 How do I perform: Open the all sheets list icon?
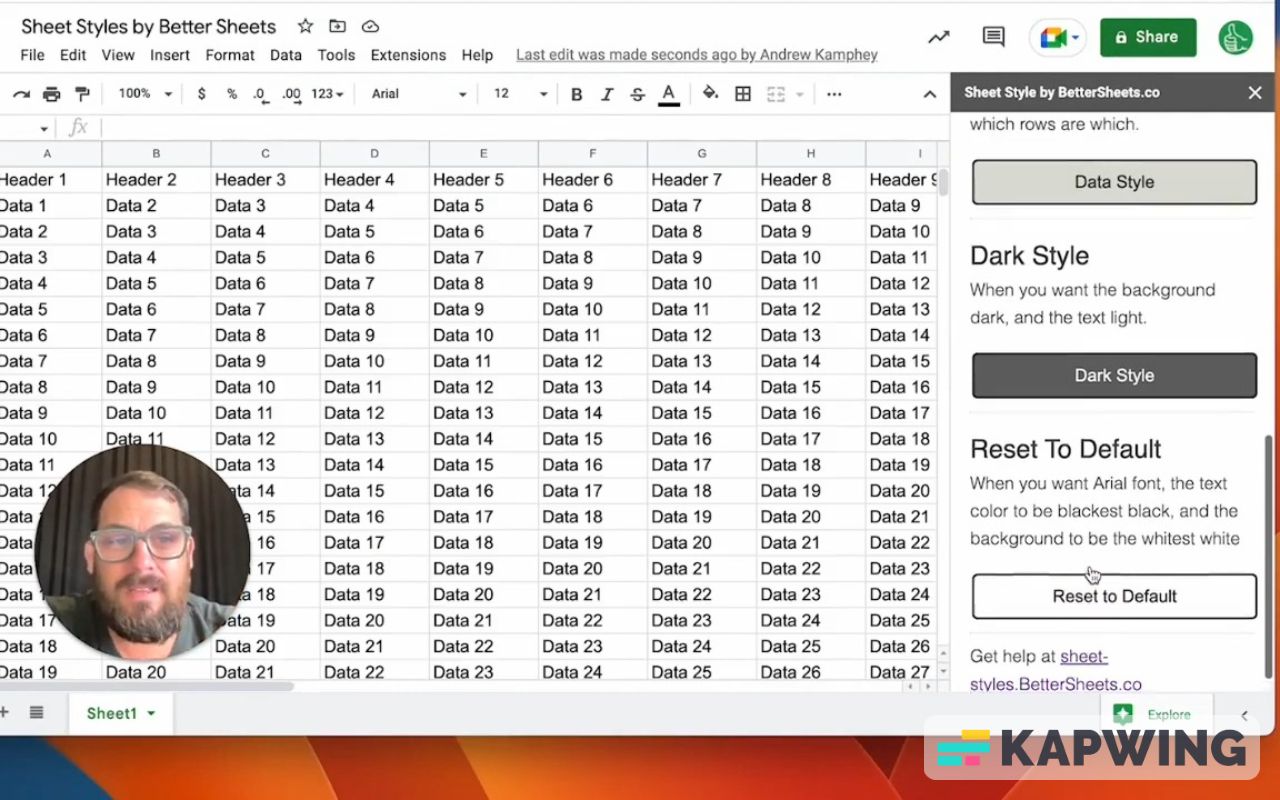pos(37,712)
